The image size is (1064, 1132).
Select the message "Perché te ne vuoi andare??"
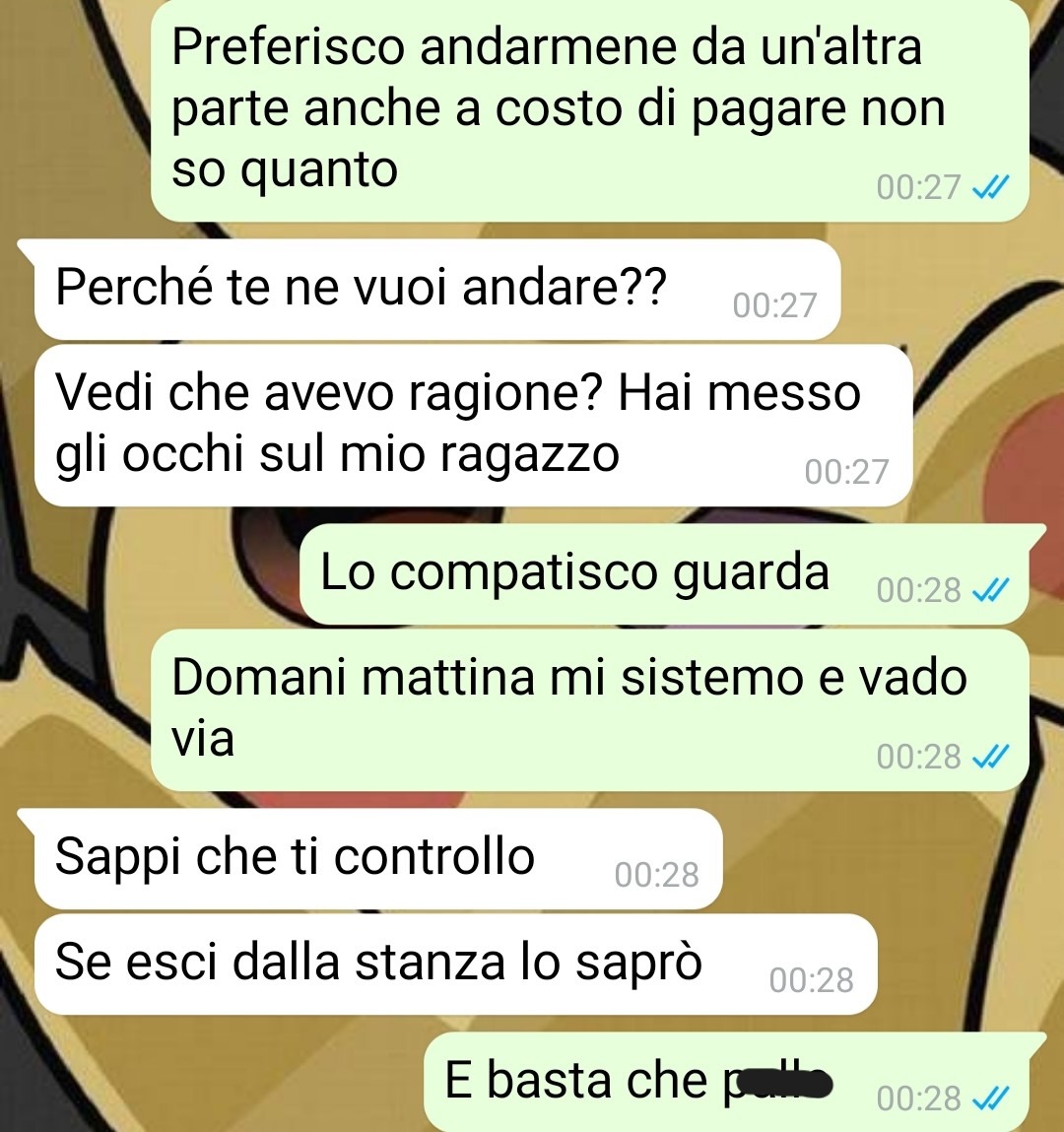tap(437, 290)
